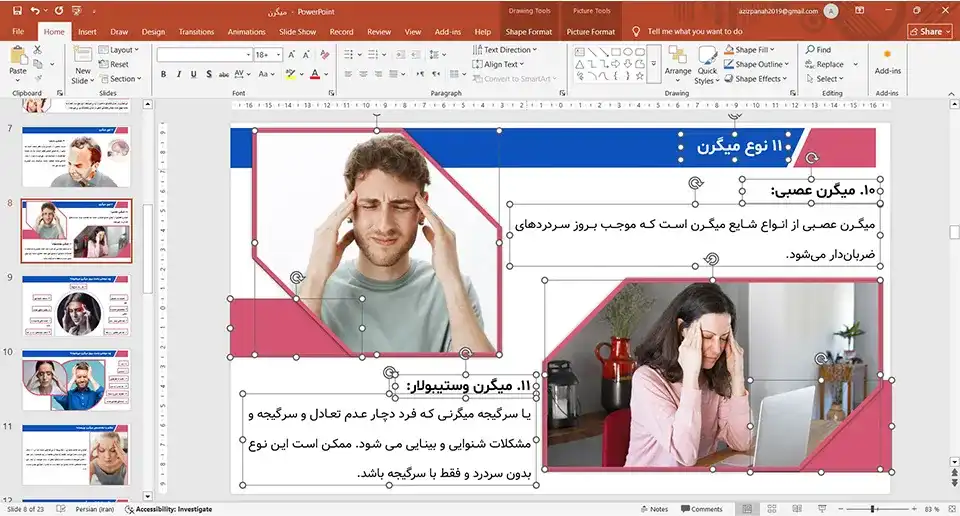Switch to the Insert tab
The width and height of the screenshot is (960, 516).
(87, 31)
